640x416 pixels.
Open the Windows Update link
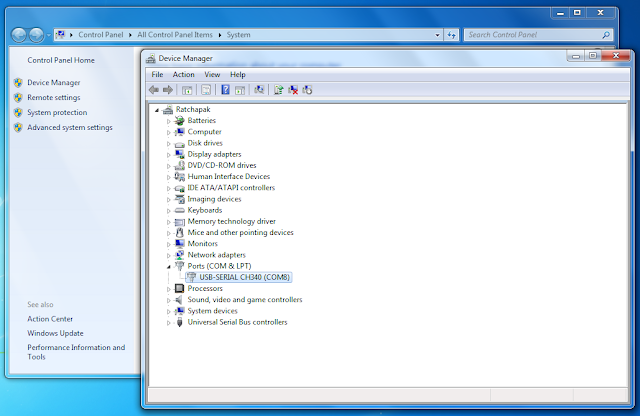click(55, 333)
